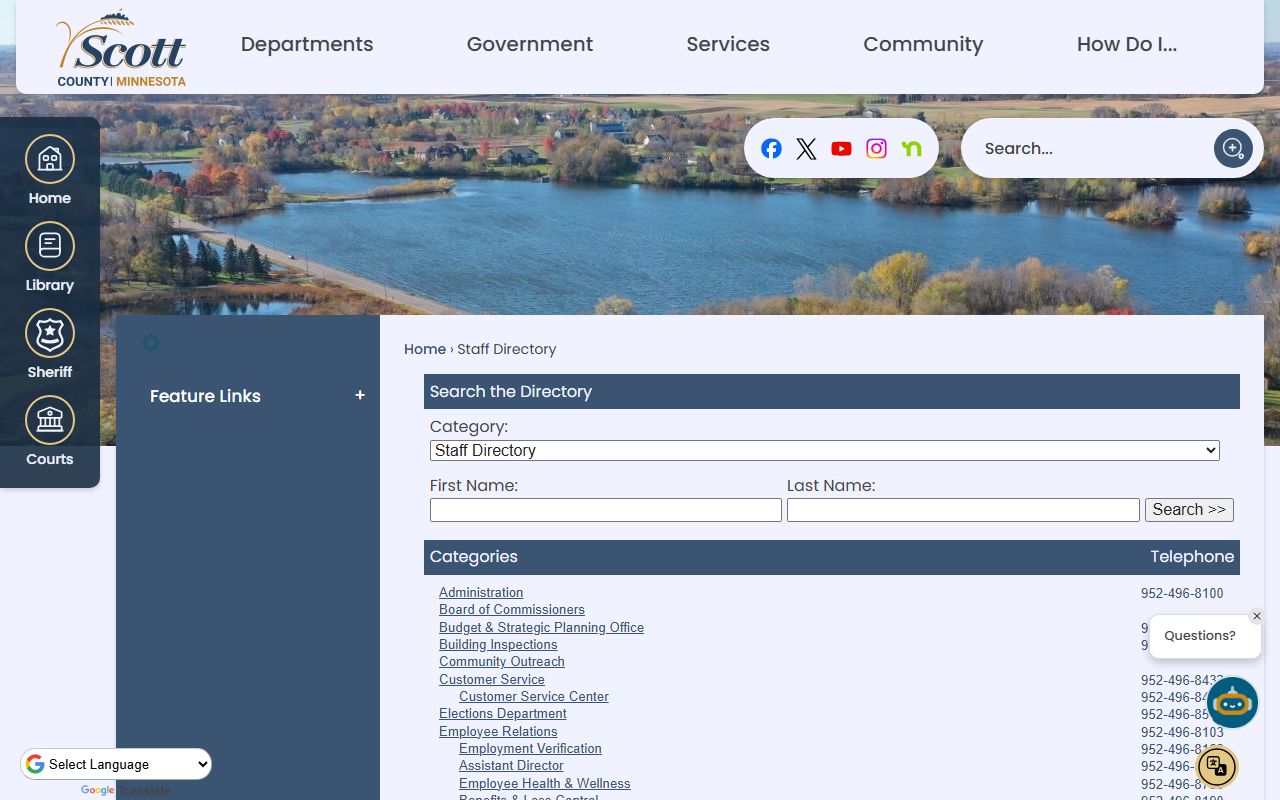Open the chatbot robot icon
The width and height of the screenshot is (1280, 800).
[x=1232, y=703]
